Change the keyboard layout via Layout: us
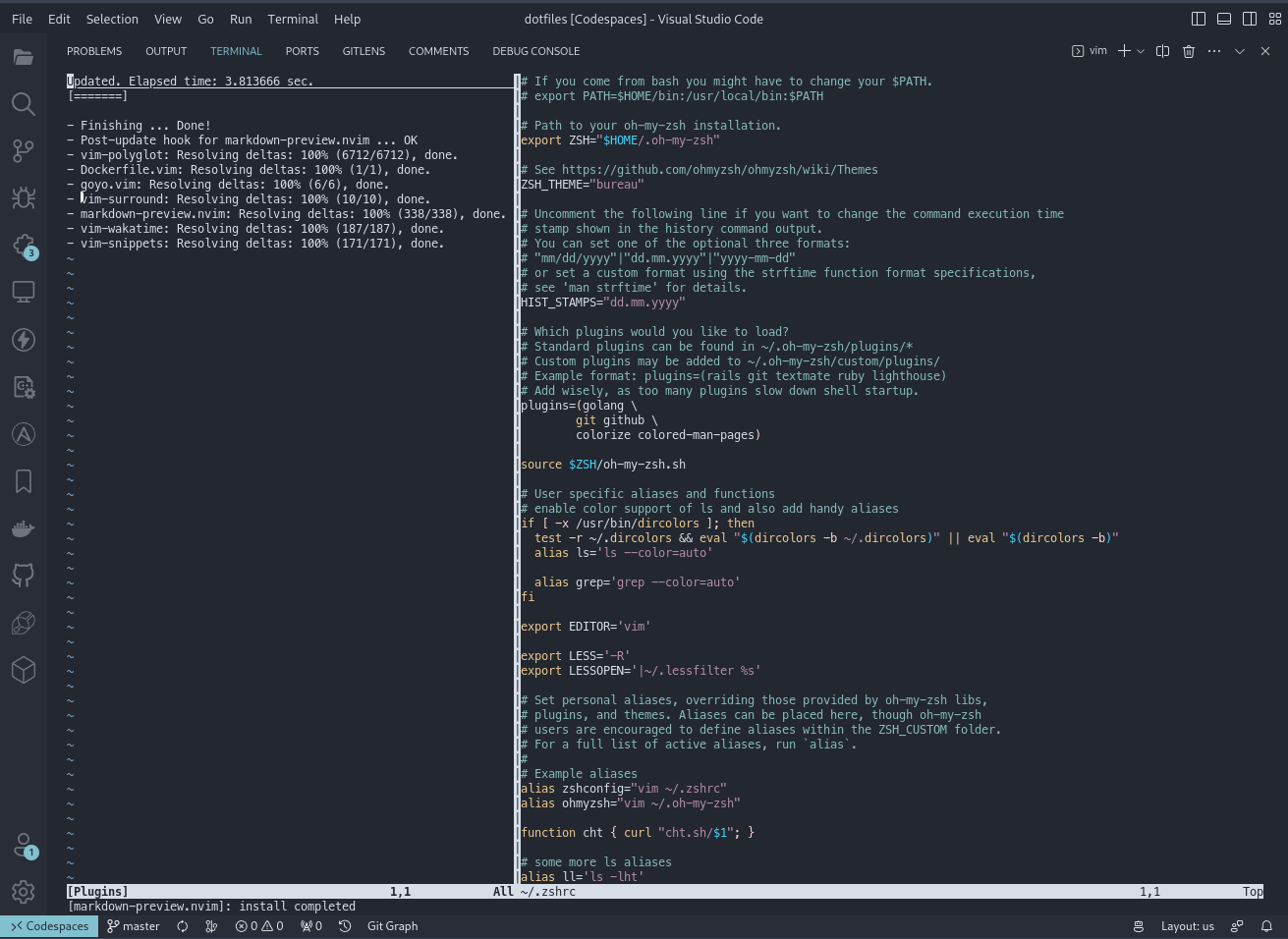 1187,925
